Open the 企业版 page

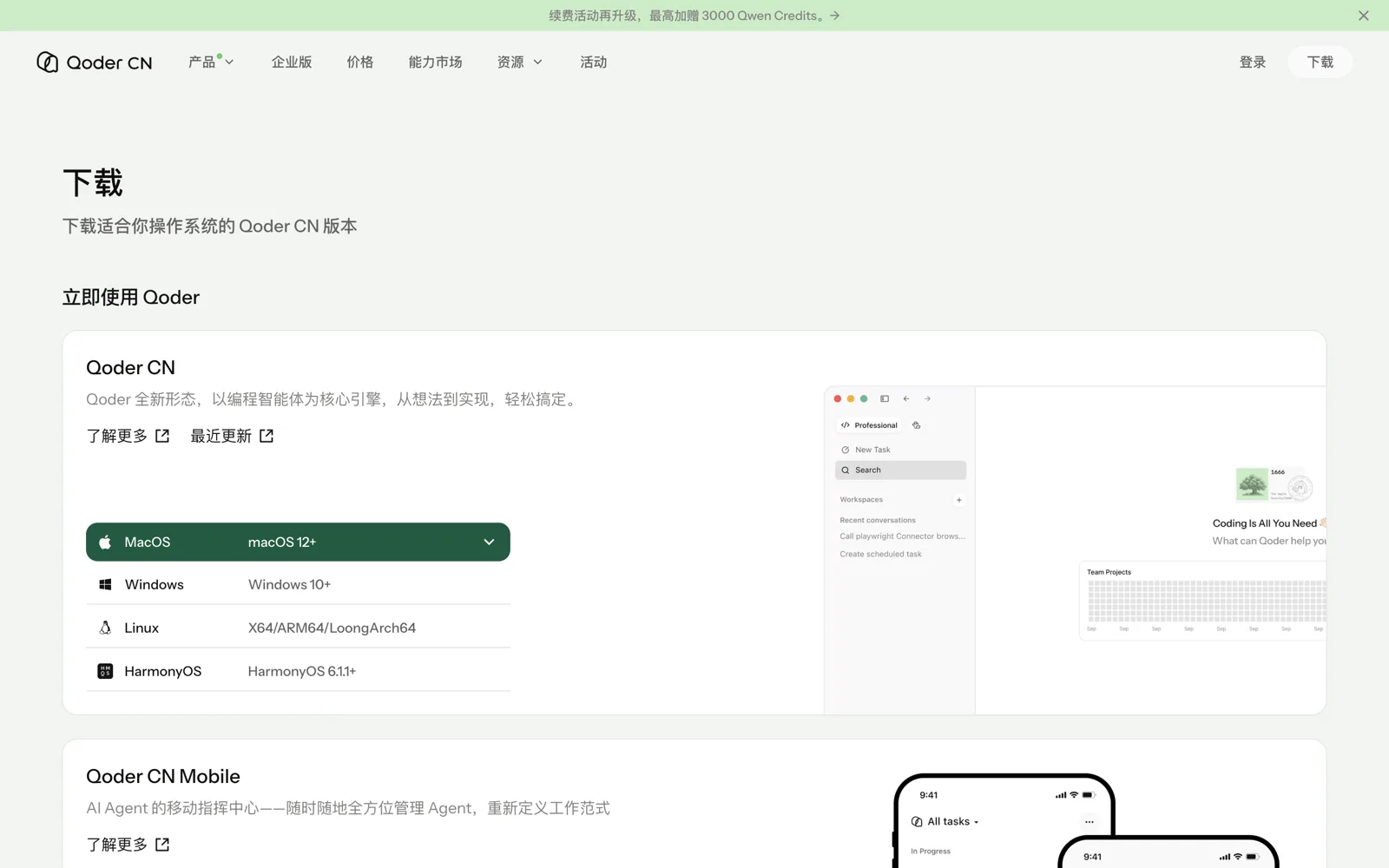click(292, 62)
